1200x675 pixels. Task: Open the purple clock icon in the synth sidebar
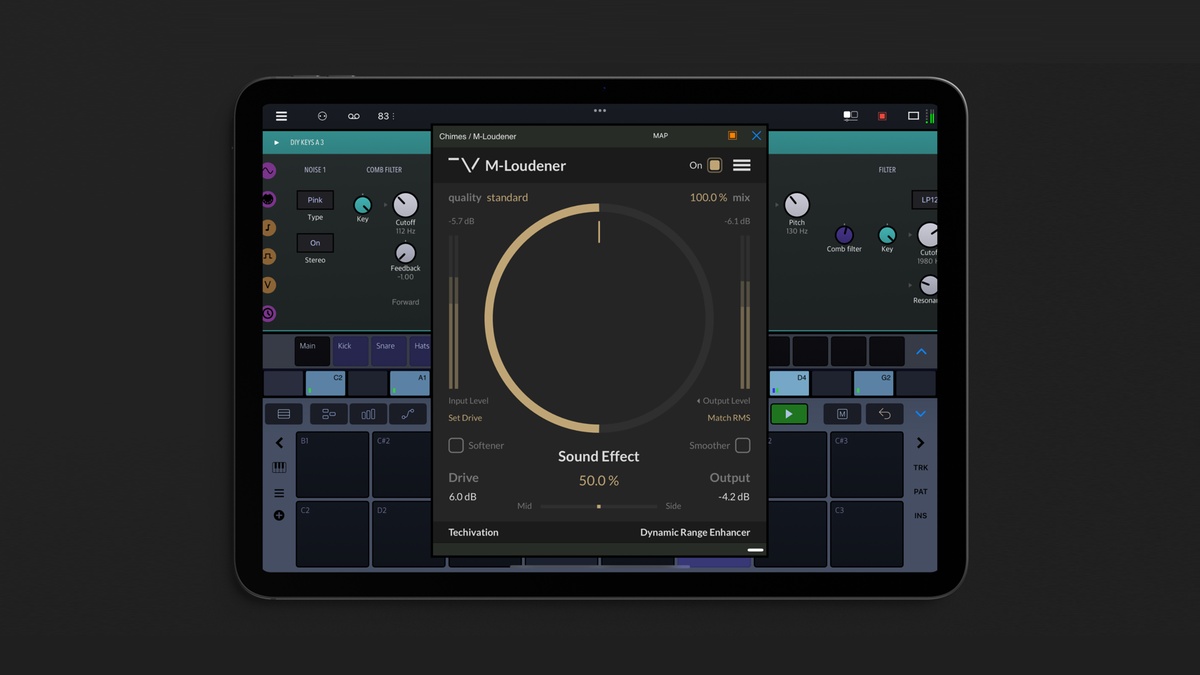click(x=268, y=314)
